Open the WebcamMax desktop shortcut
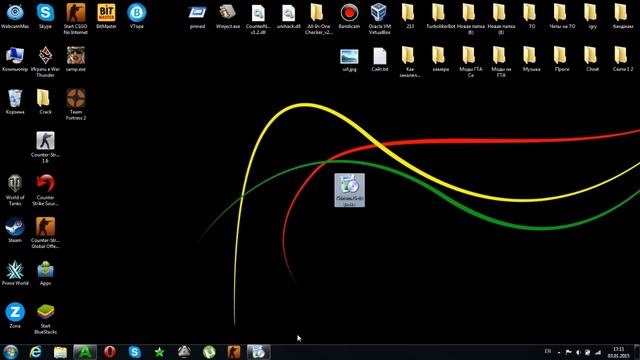 point(15,16)
